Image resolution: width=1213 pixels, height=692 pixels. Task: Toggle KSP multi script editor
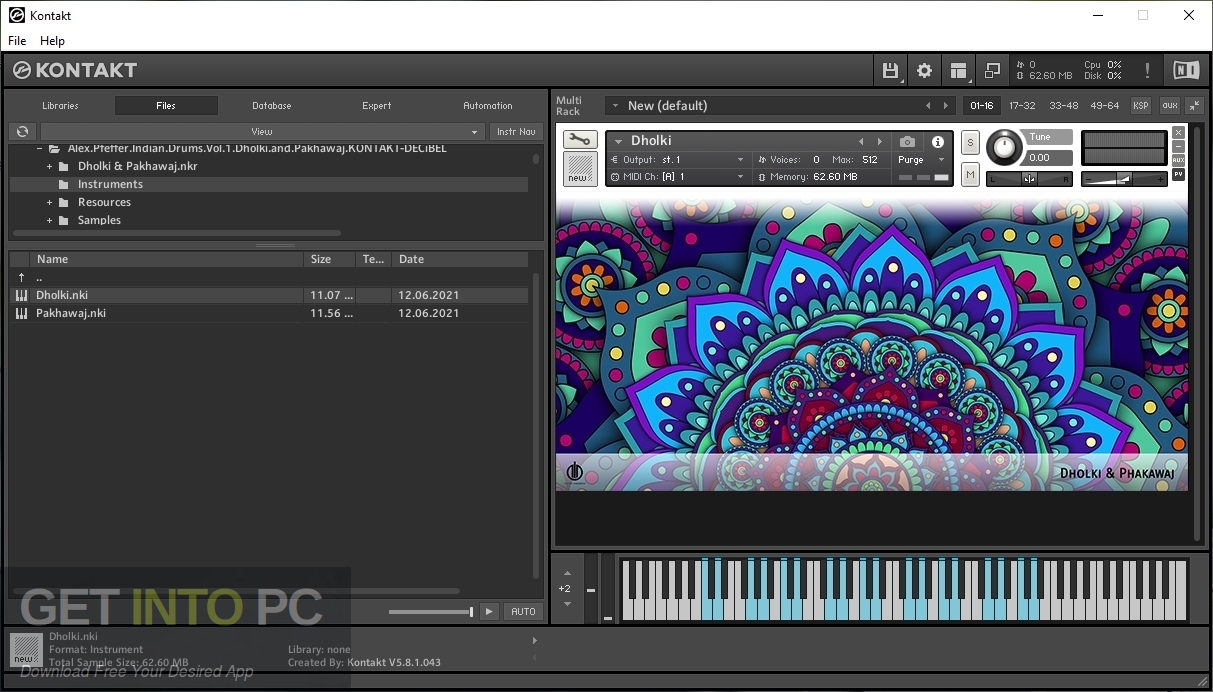pos(1140,105)
